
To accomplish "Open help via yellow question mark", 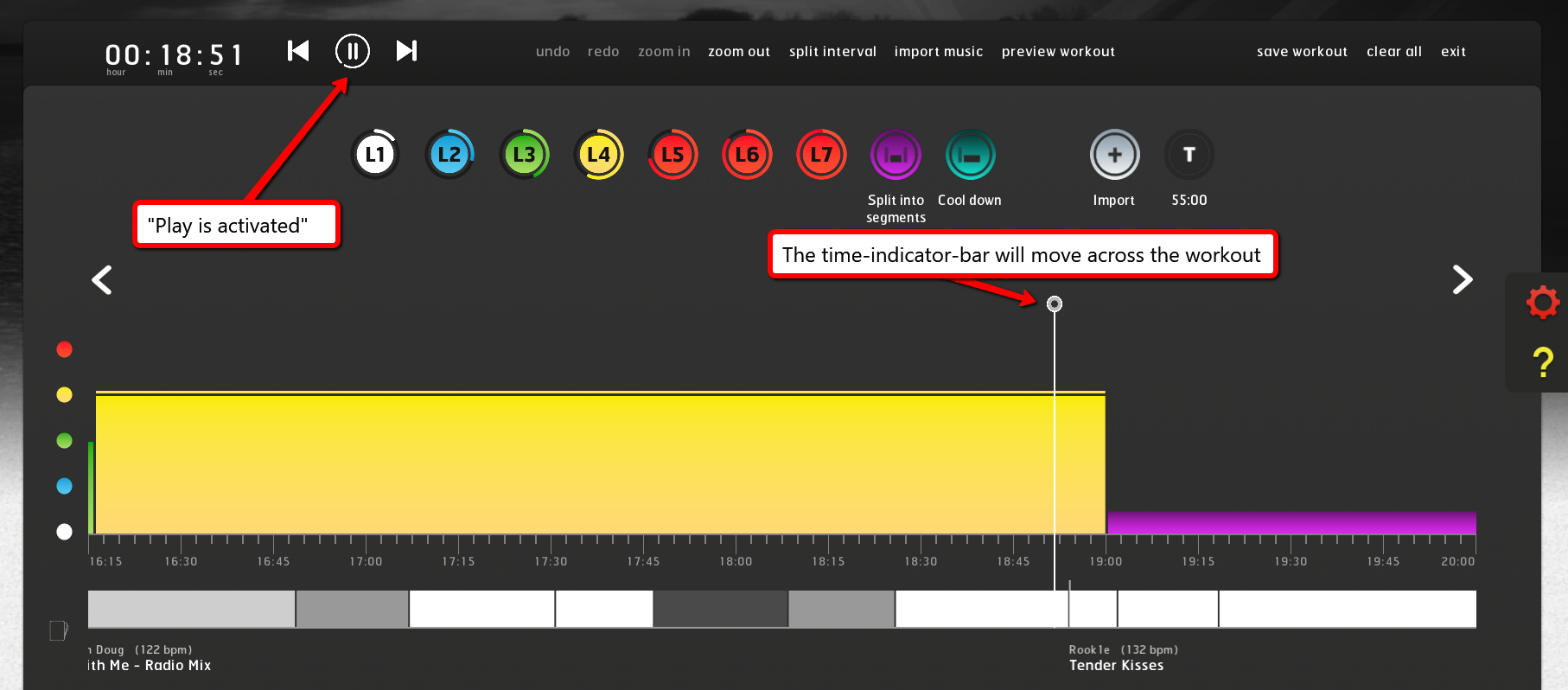I will coord(1543,362).
